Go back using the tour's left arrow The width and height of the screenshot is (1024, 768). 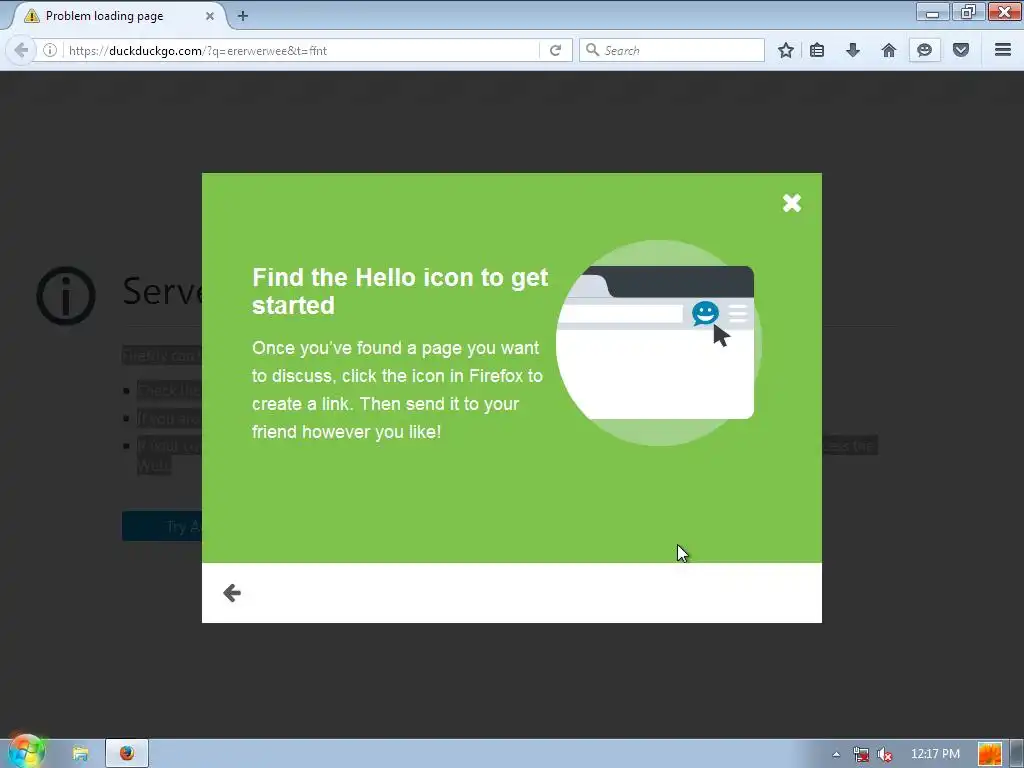[x=232, y=592]
